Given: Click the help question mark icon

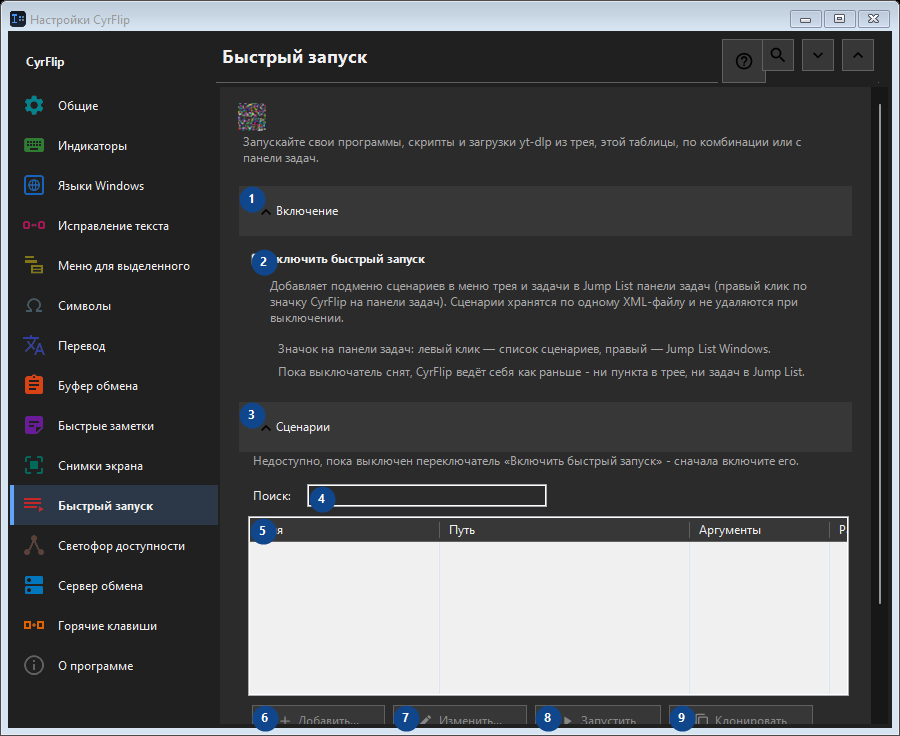Looking at the screenshot, I should pos(743,61).
